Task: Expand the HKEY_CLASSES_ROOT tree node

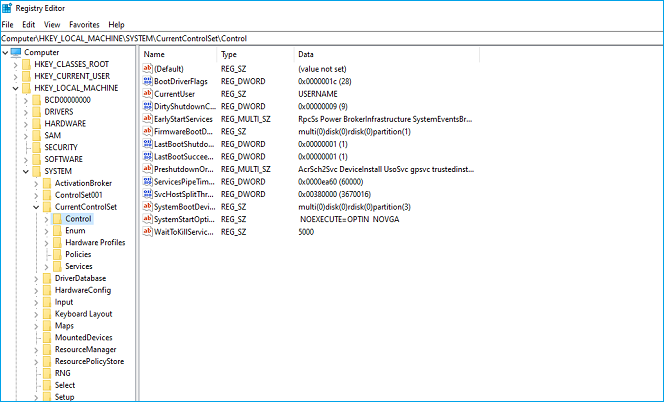Action: click(x=12, y=64)
